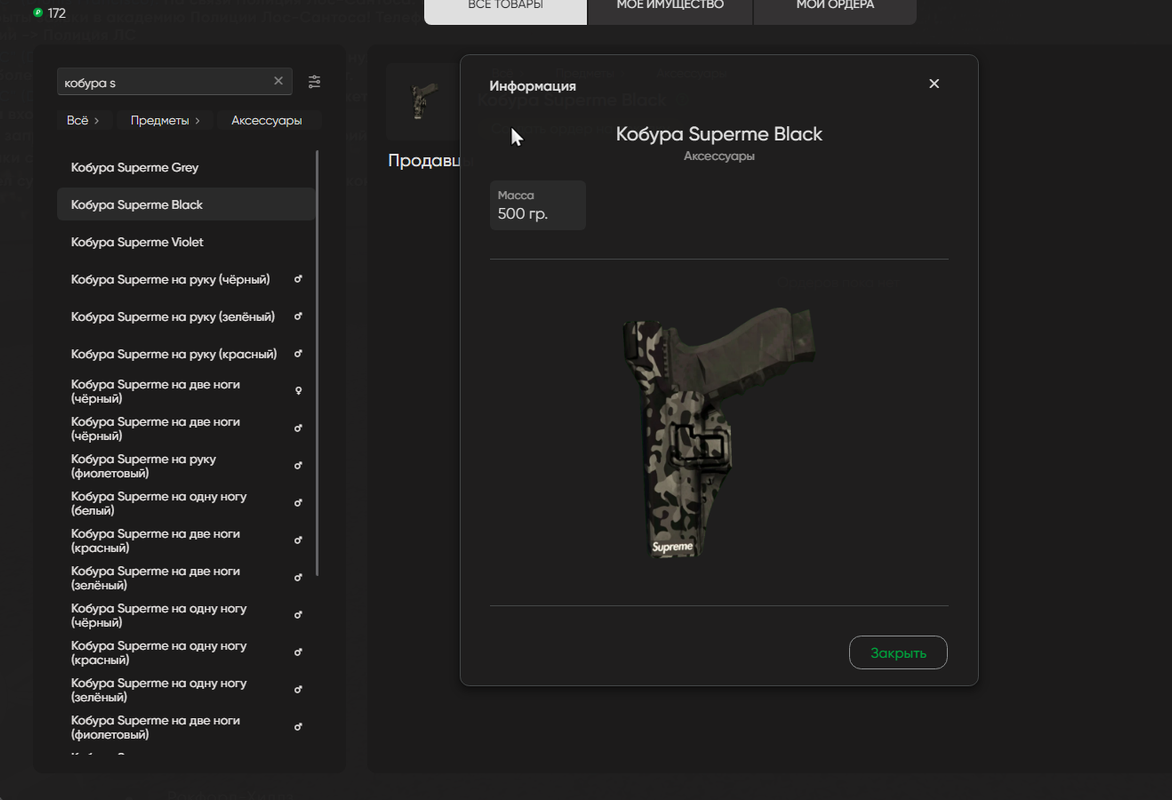Select Кобура Superme на руку (зелёный)
Screen dimensions: 1172x800
point(185,316)
